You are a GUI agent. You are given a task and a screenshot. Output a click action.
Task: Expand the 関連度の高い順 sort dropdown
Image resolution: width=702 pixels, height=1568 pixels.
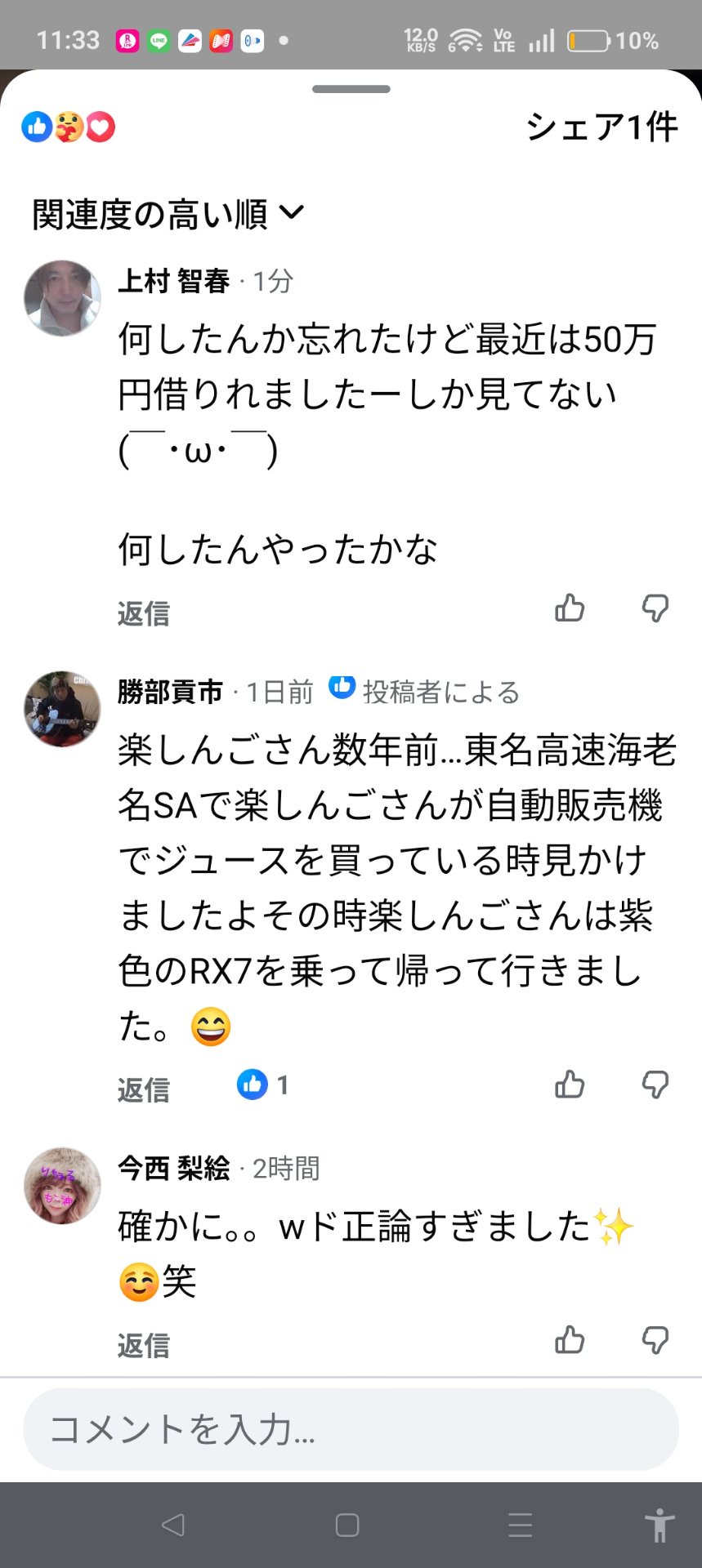pos(168,214)
